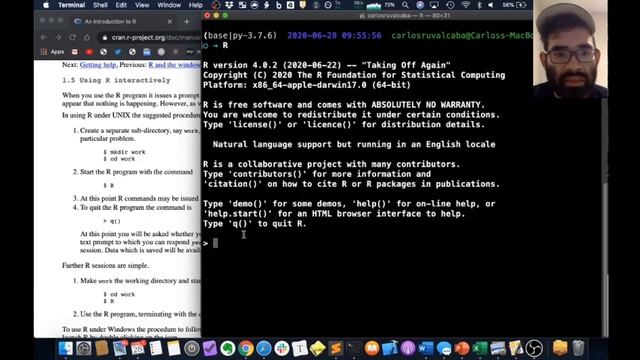
Task: Click the Chrome home button
Action: pos(87,37)
